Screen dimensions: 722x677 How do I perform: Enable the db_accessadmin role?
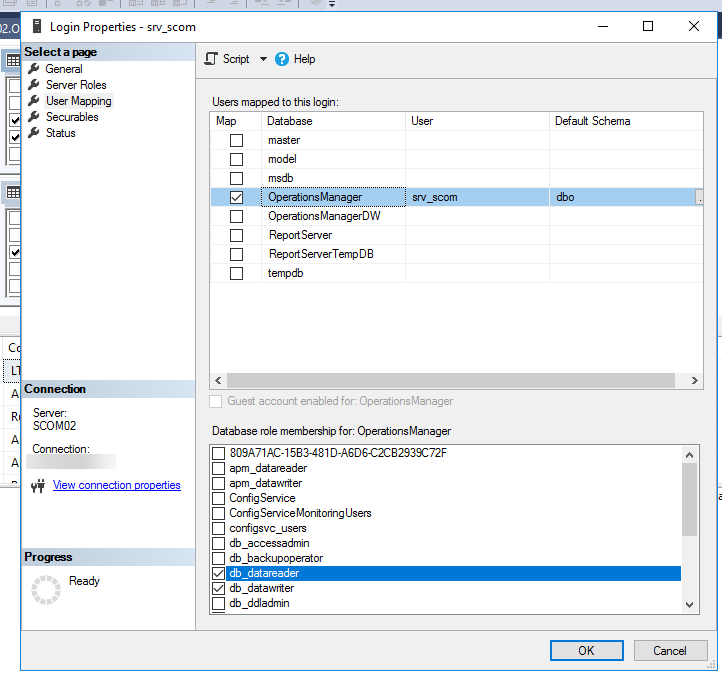[218, 543]
